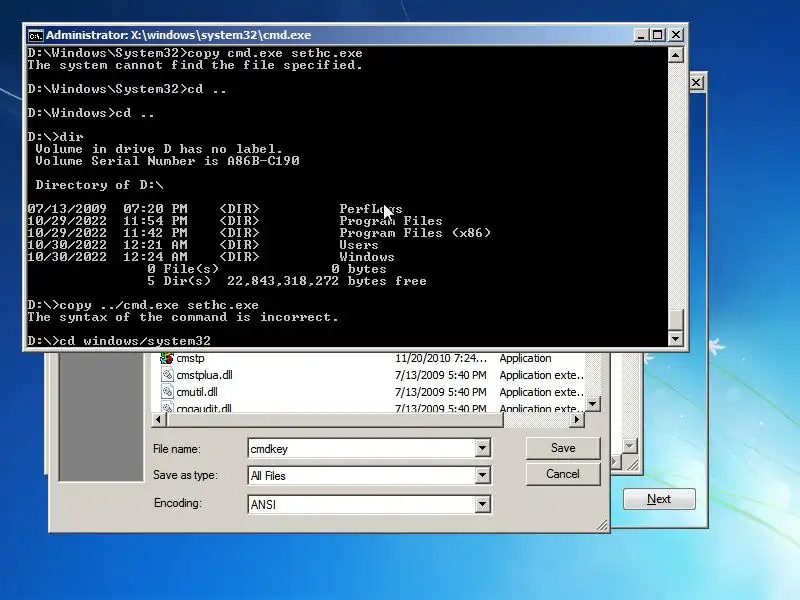The width and height of the screenshot is (800, 600).
Task: Close the cmd.exe command prompt window
Action: pos(676,35)
